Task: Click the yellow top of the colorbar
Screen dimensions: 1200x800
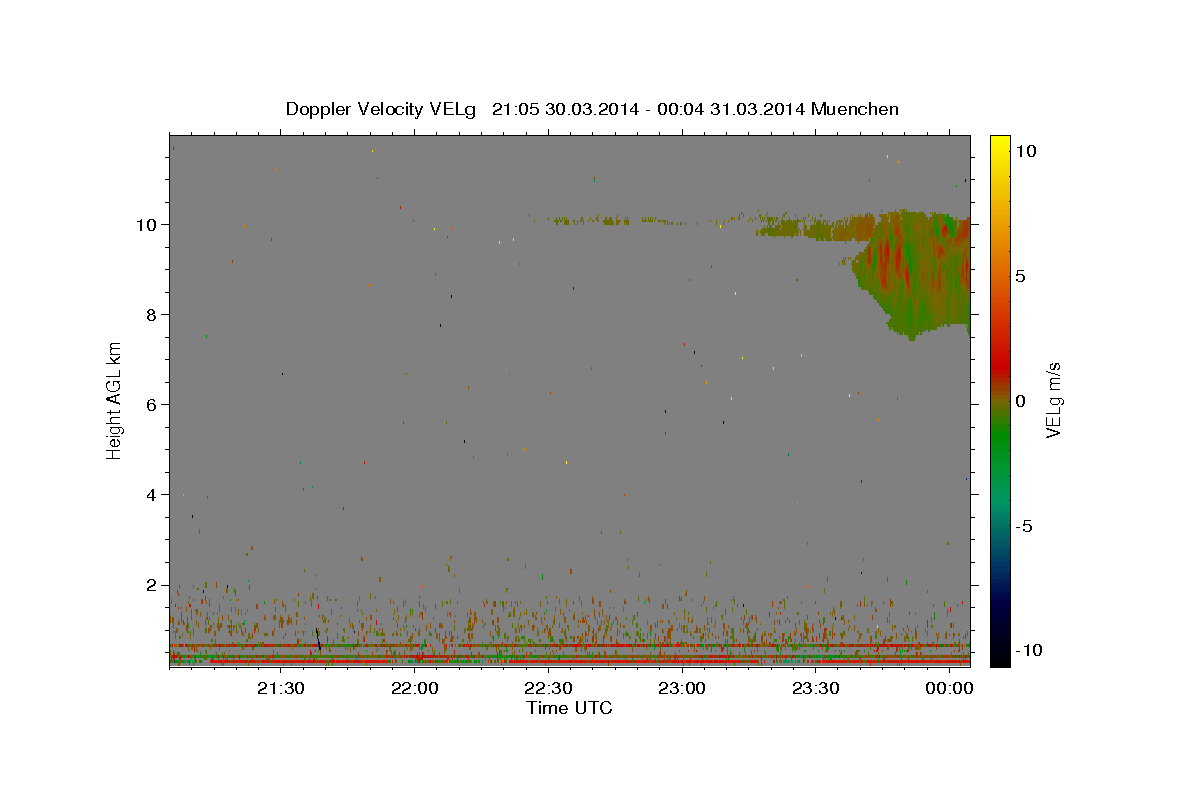Action: pyautogui.click(x=1000, y=145)
